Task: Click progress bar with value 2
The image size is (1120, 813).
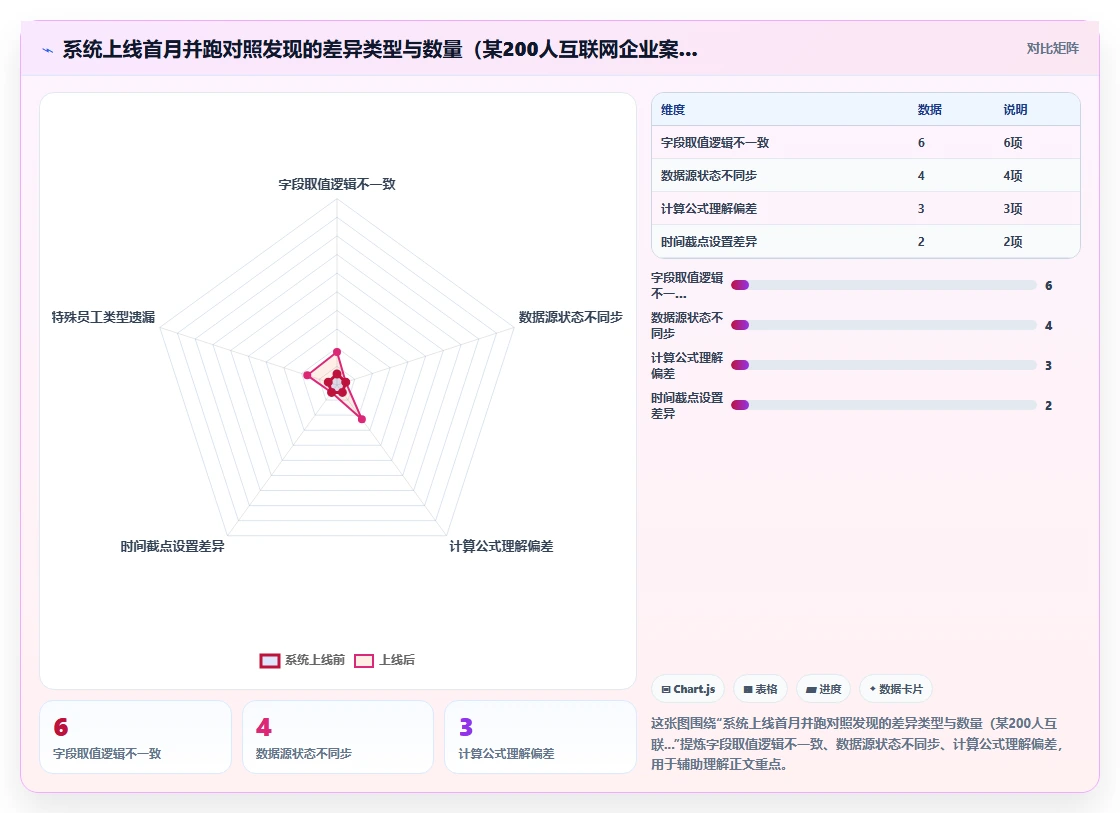Action: (x=884, y=405)
